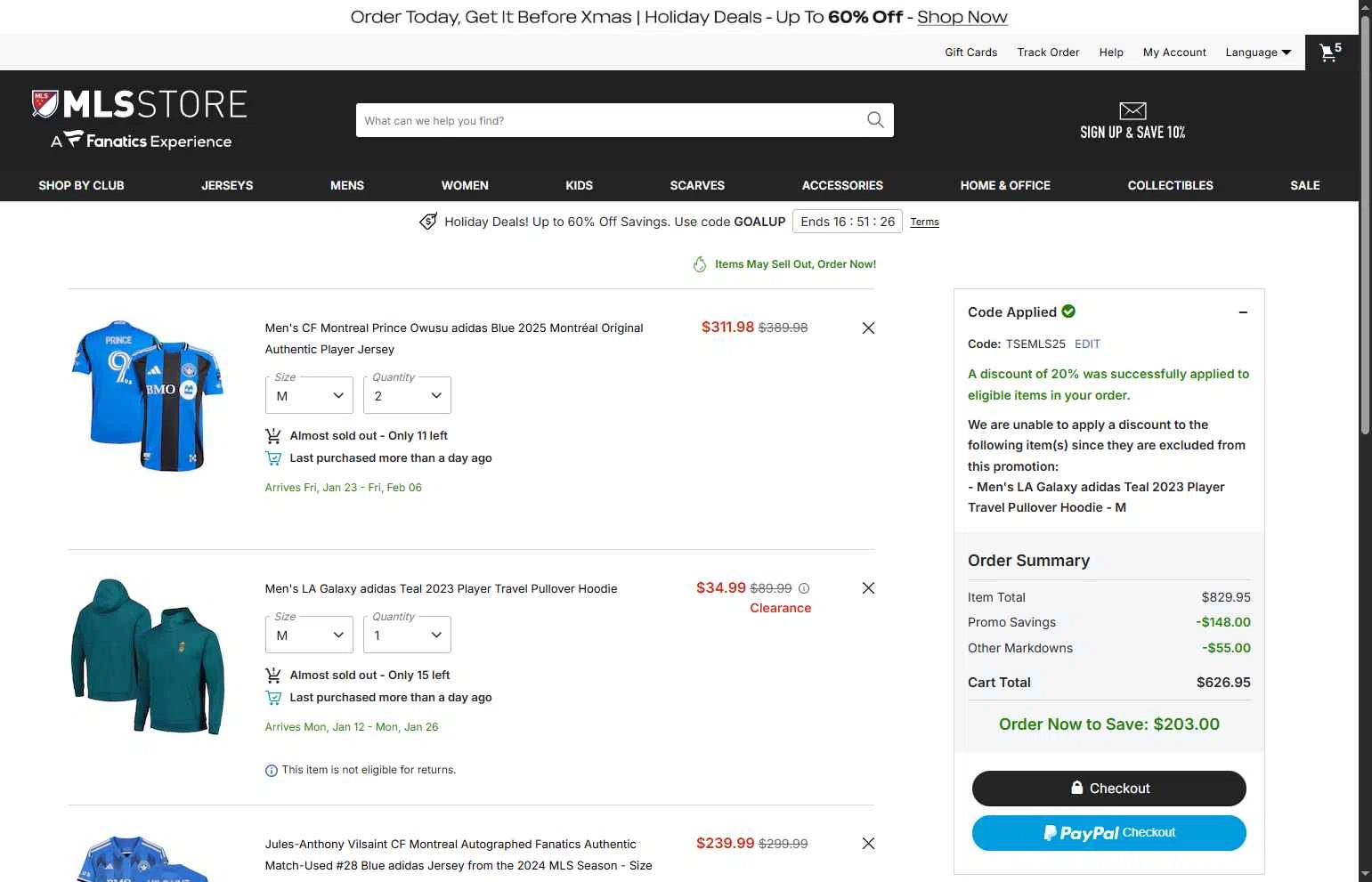Open the Jules-Anthony Vilsaint jersey title
Viewport: 1372px width, 882px height.
(459, 855)
